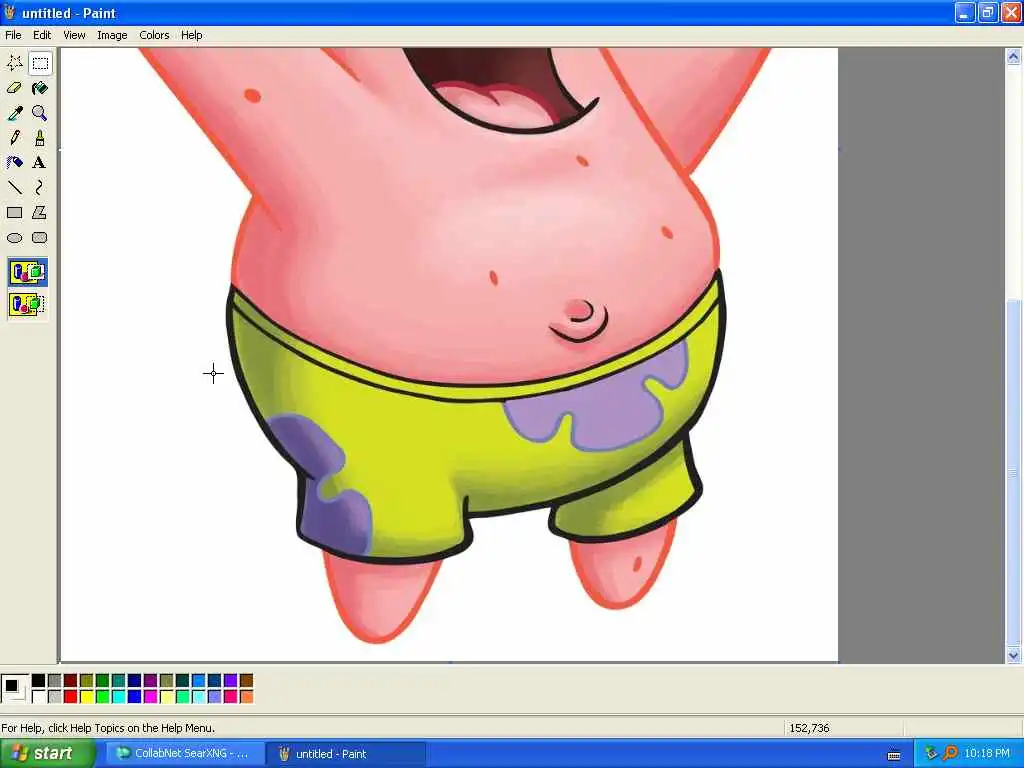Pick the white color swatch
The width and height of the screenshot is (1024, 768).
pos(39,697)
